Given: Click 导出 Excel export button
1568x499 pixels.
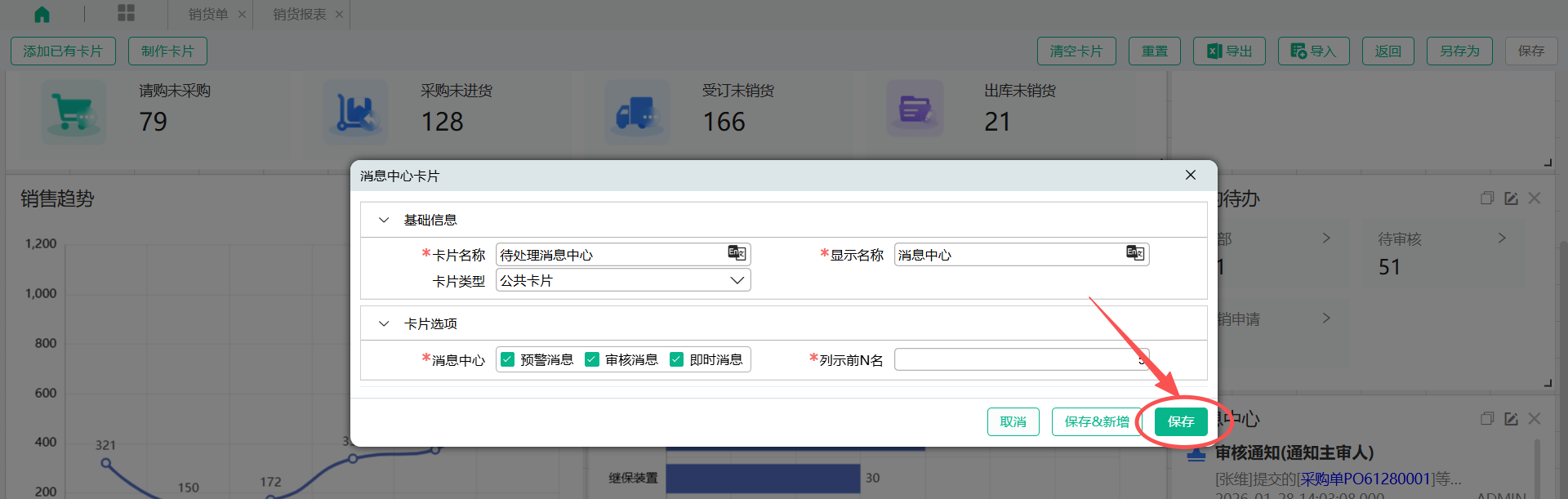Looking at the screenshot, I should 1229,51.
